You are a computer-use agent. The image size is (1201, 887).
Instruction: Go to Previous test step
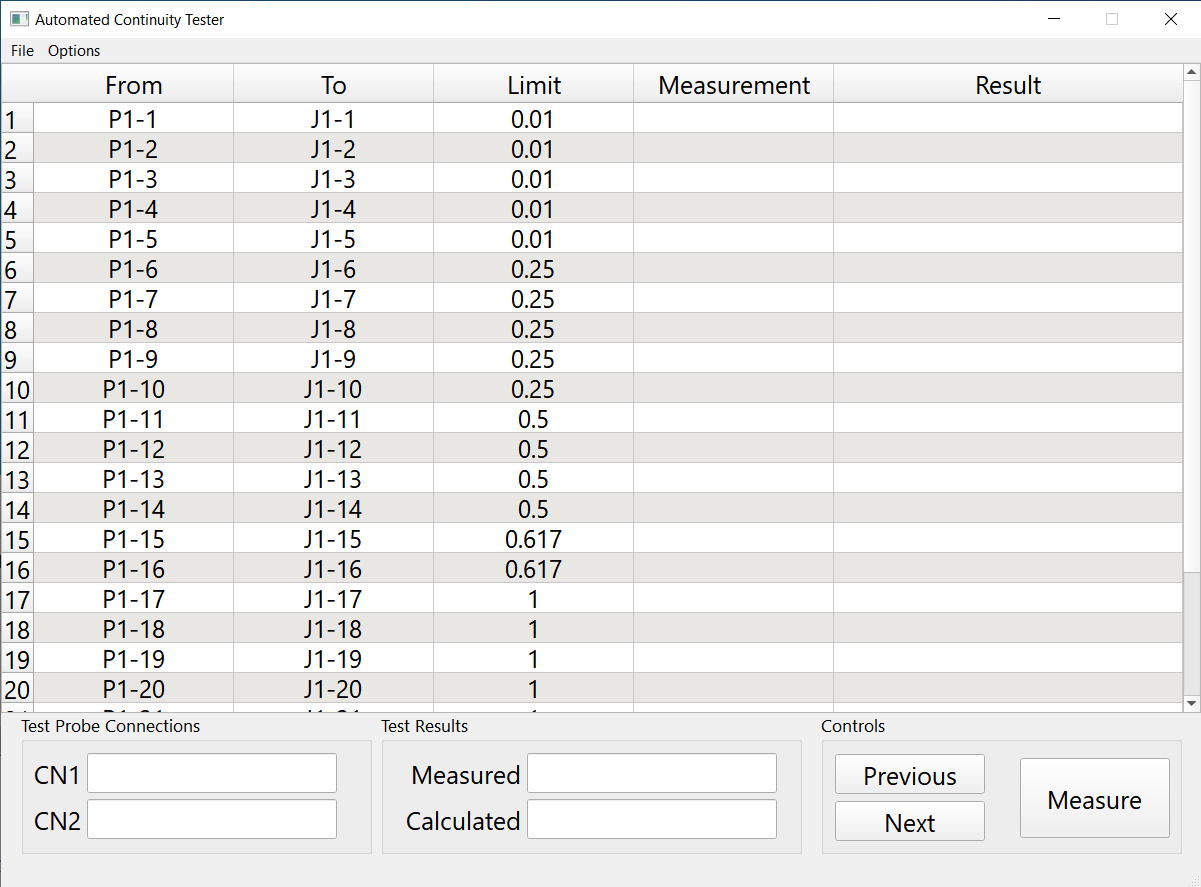[909, 775]
